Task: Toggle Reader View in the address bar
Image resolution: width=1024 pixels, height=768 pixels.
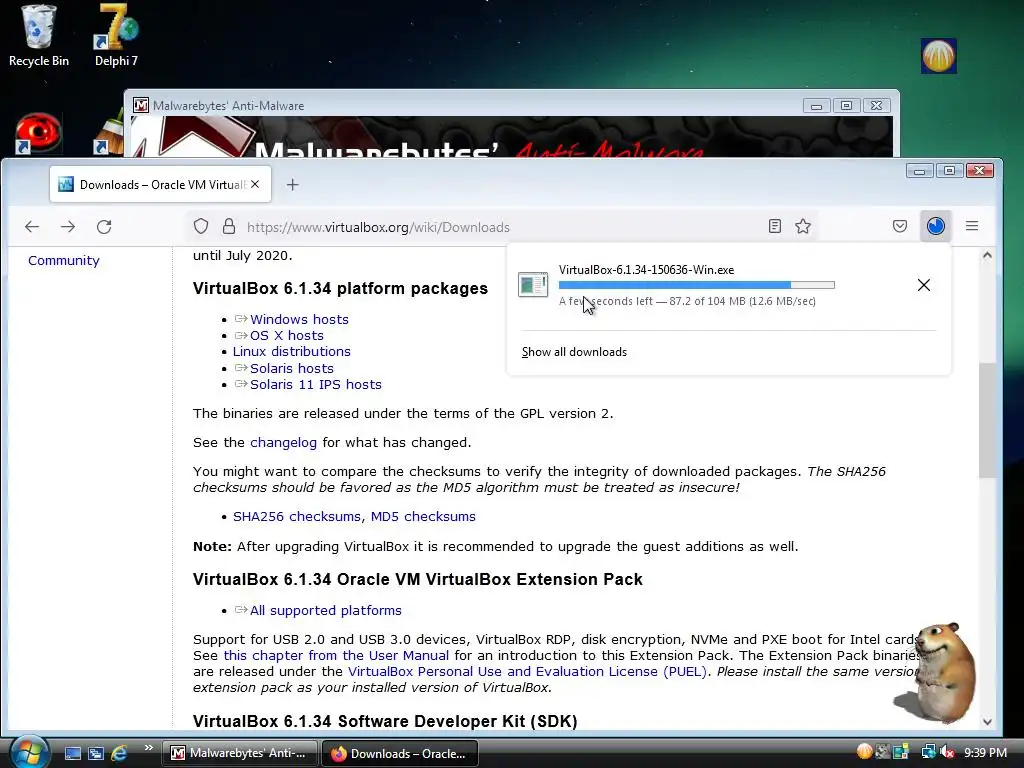Action: 775,227
